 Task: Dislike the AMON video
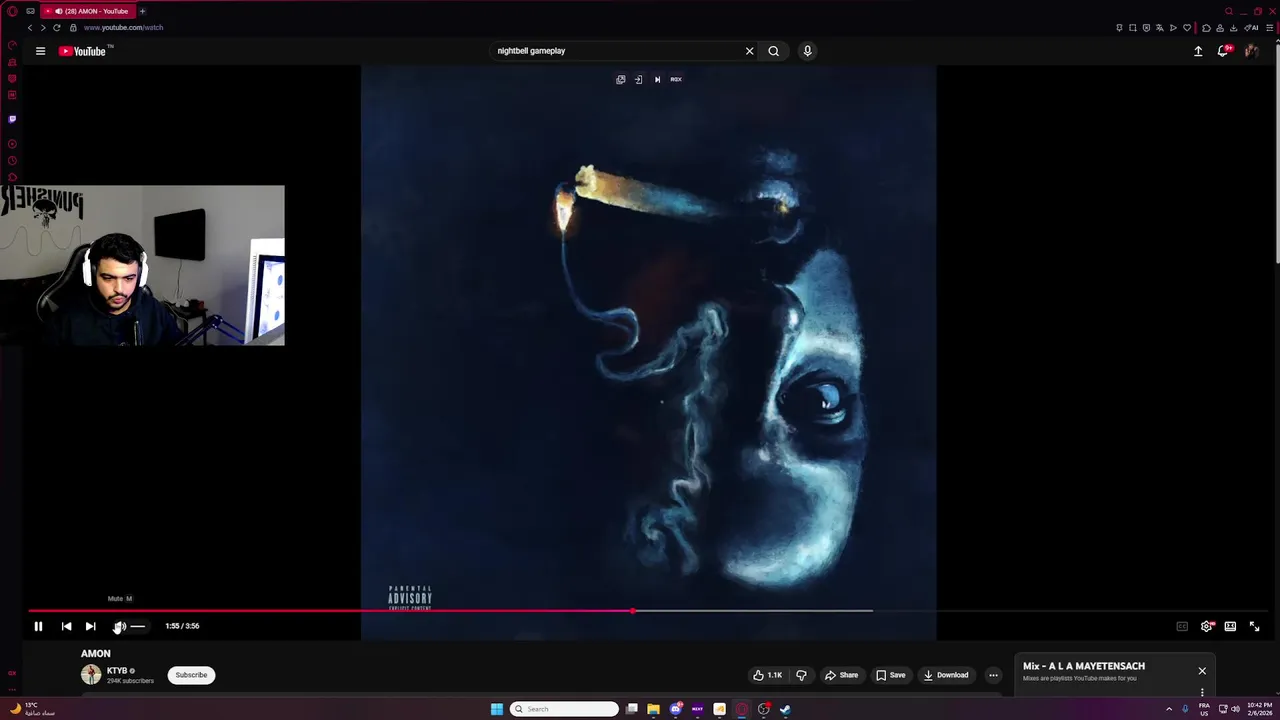point(801,675)
